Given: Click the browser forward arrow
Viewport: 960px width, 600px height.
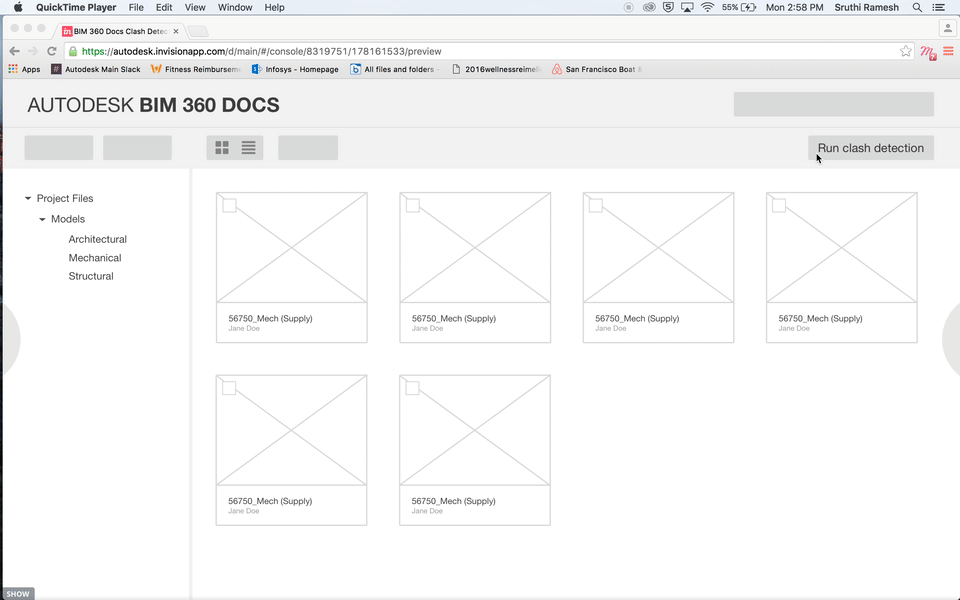Looking at the screenshot, I should [x=33, y=51].
